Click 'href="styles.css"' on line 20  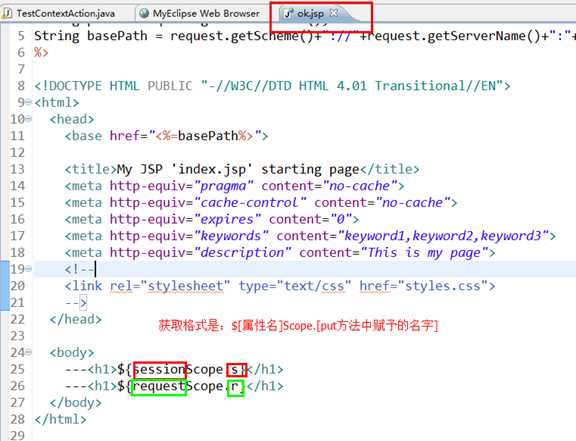(424, 286)
